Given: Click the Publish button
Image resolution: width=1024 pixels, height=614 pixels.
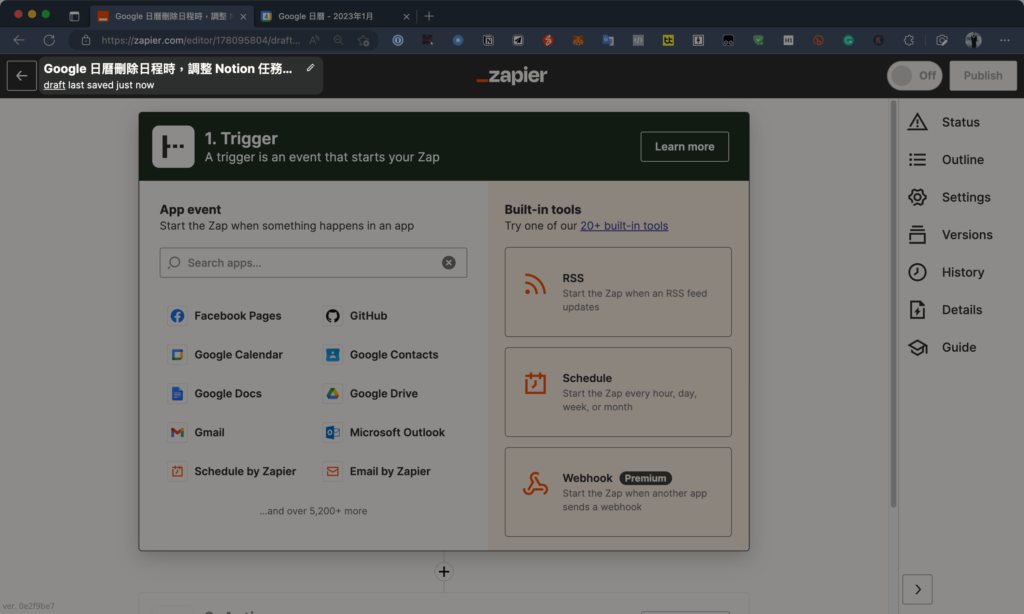Looking at the screenshot, I should [x=983, y=76].
